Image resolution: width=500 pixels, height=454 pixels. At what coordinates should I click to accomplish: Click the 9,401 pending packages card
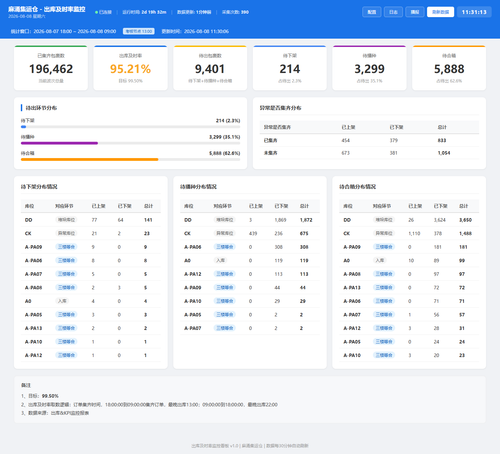click(x=210, y=68)
